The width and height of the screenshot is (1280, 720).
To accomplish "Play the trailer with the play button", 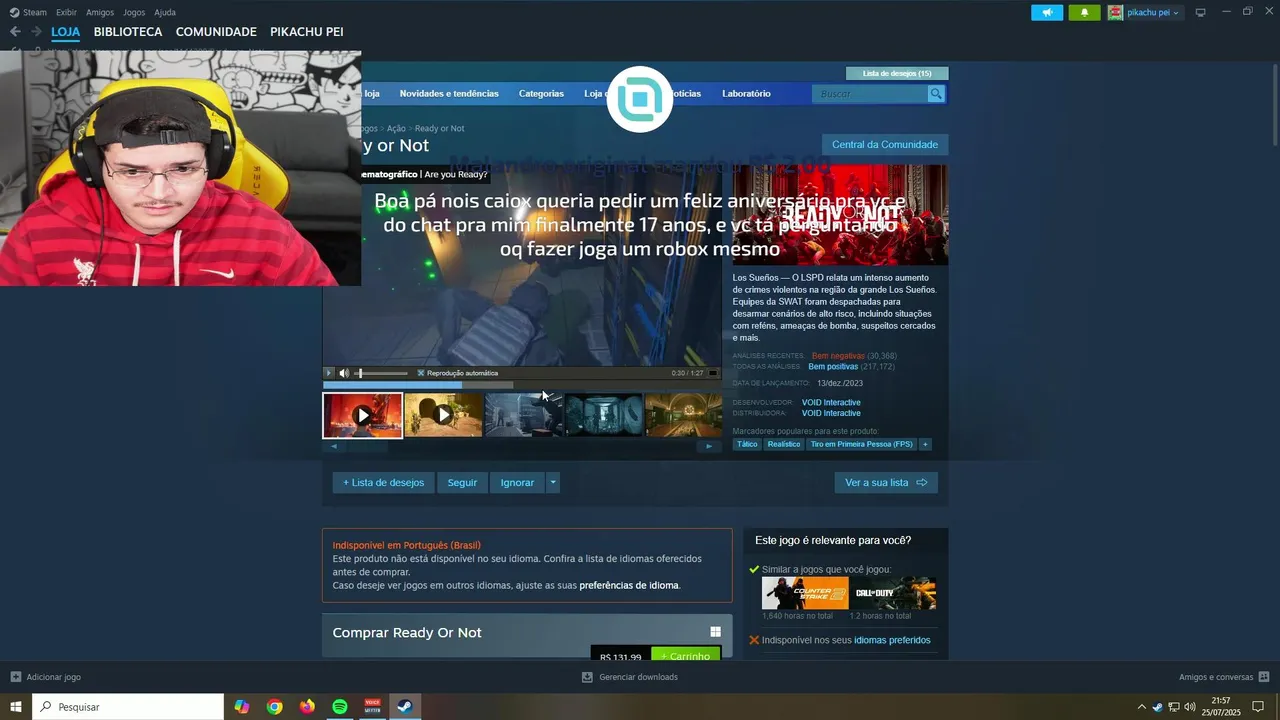I will (x=329, y=373).
